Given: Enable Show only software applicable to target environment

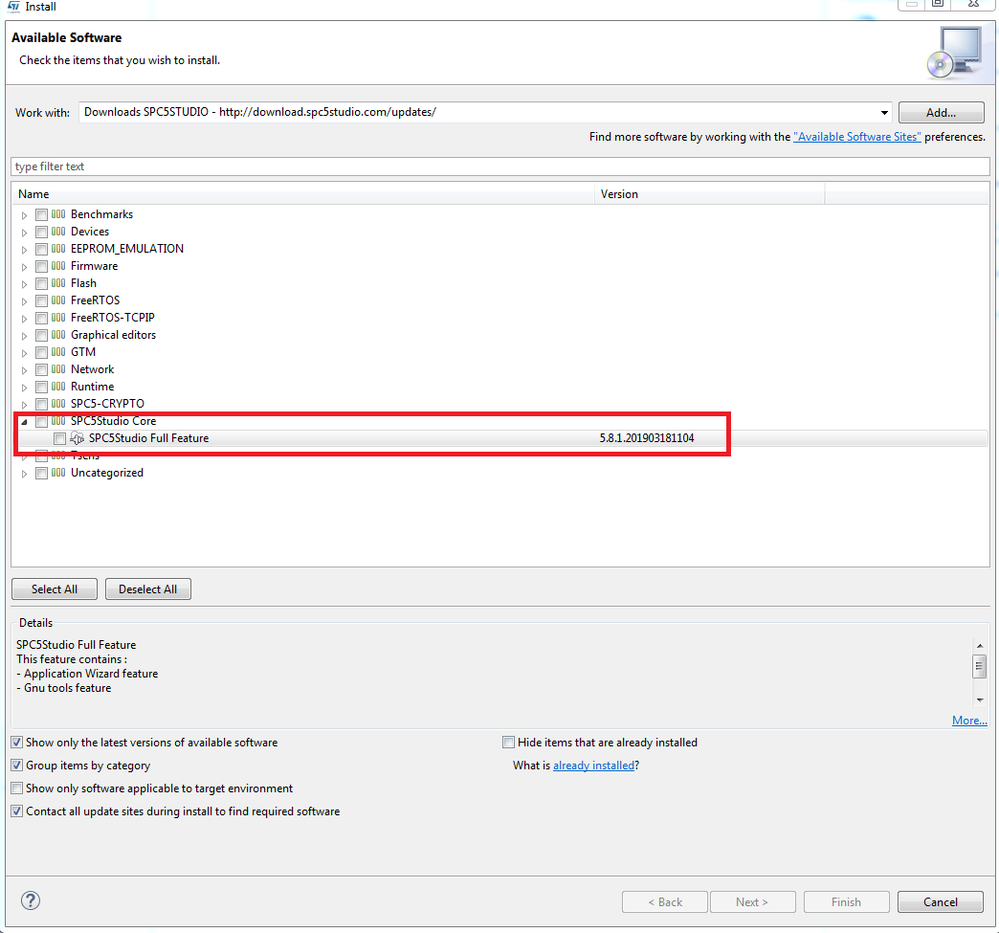Looking at the screenshot, I should point(17,788).
